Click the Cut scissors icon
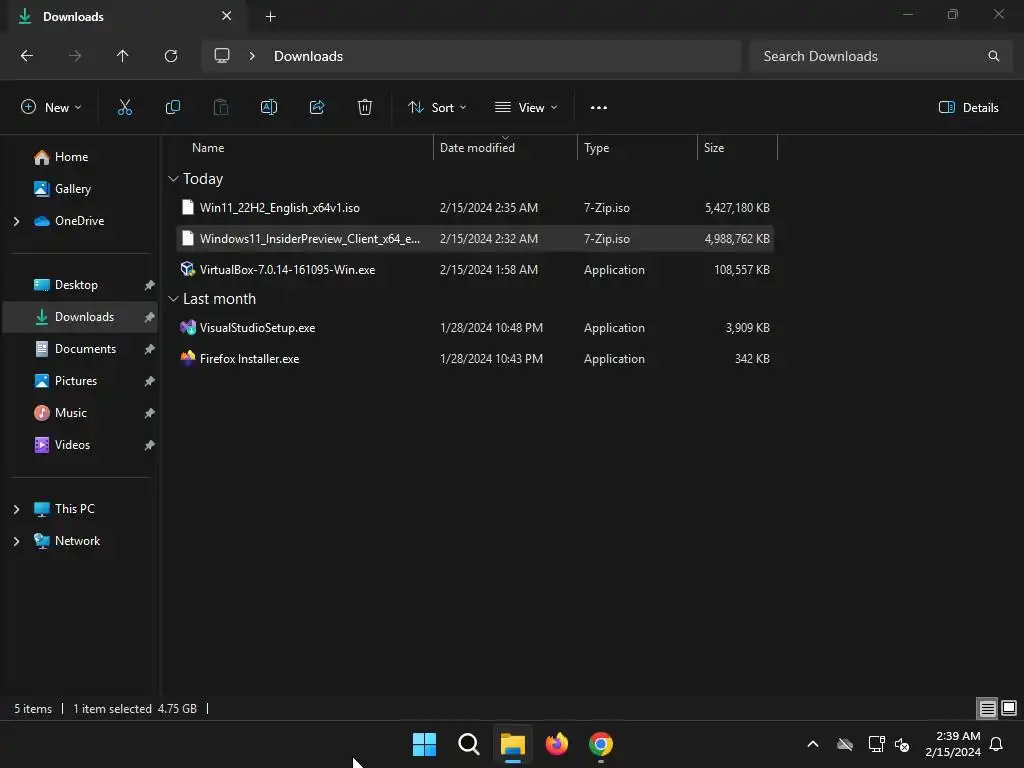The image size is (1024, 768). [125, 108]
